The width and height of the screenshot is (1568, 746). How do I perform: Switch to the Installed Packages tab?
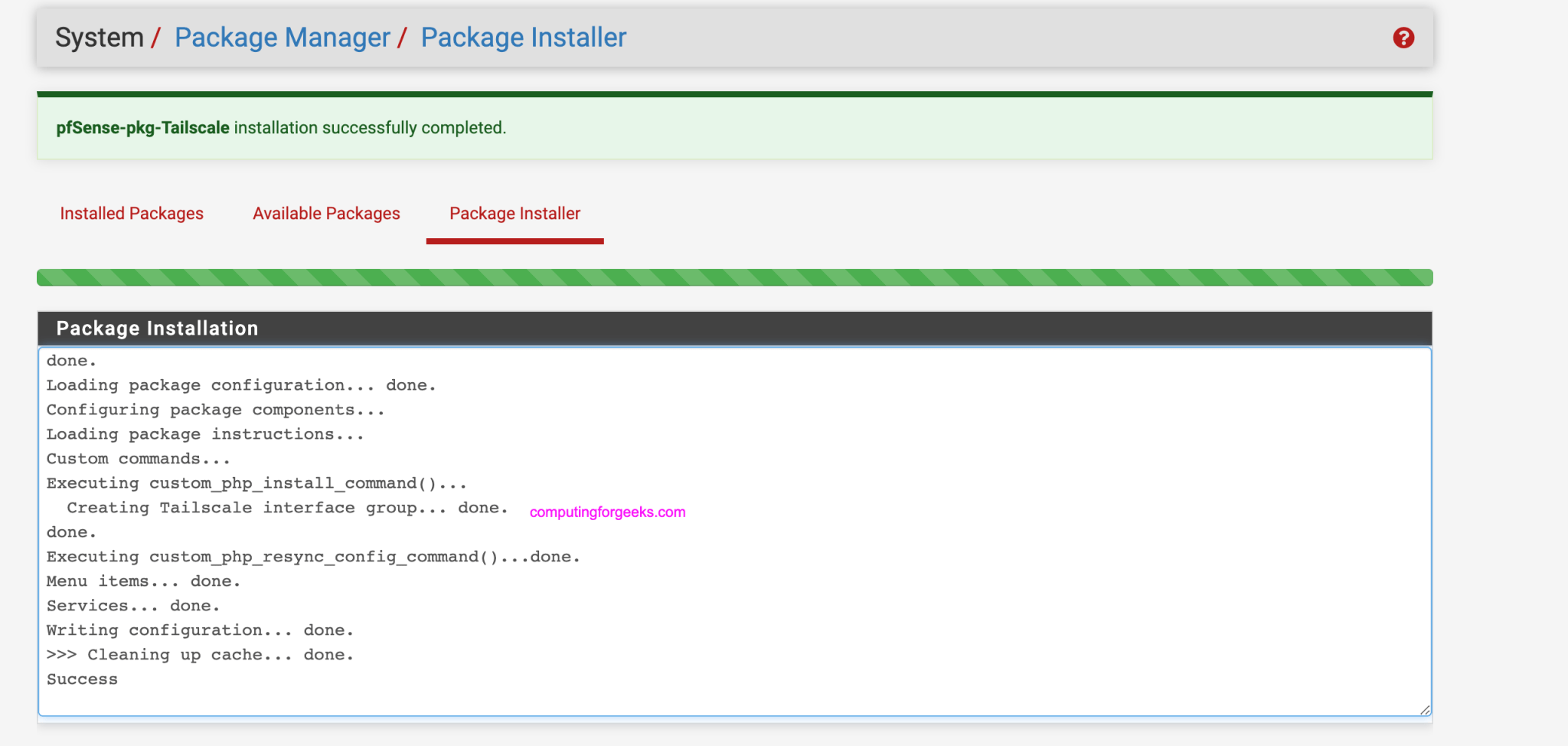point(132,214)
